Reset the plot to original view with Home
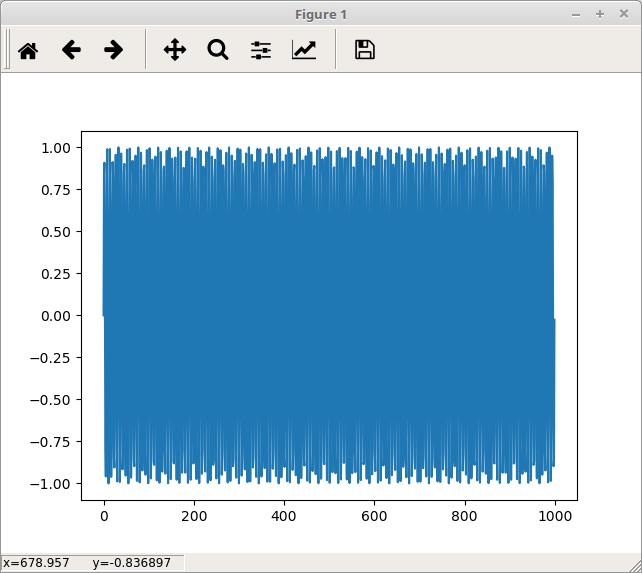The width and height of the screenshot is (642, 573). [28, 50]
